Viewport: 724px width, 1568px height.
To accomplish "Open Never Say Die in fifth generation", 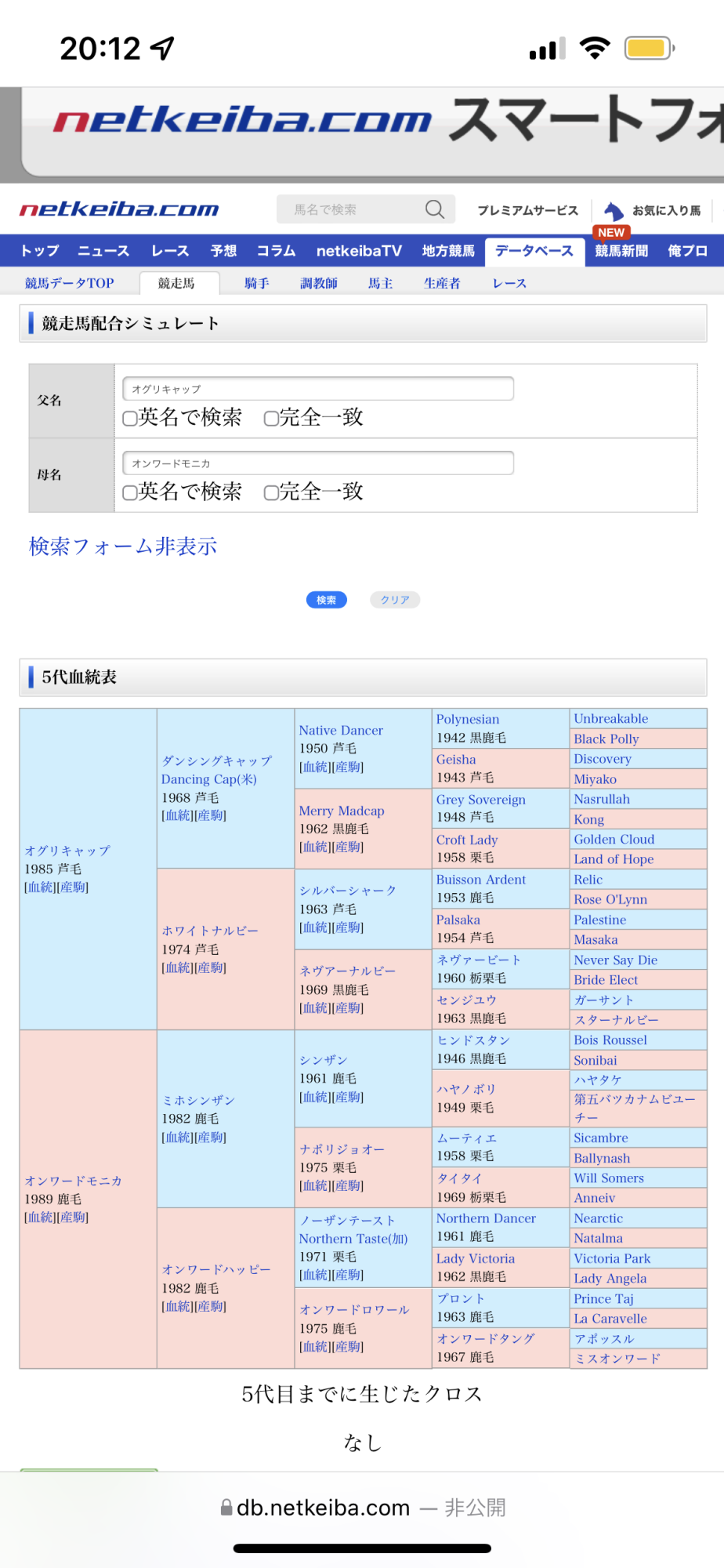I will click(616, 960).
